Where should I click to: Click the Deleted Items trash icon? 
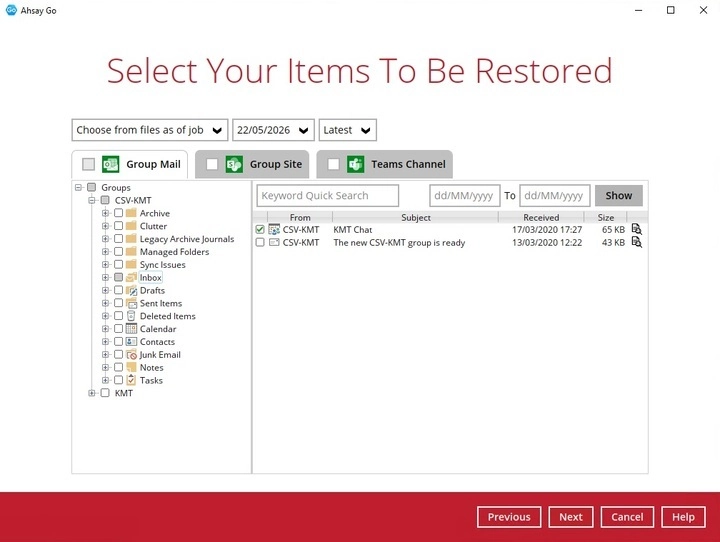pos(131,316)
